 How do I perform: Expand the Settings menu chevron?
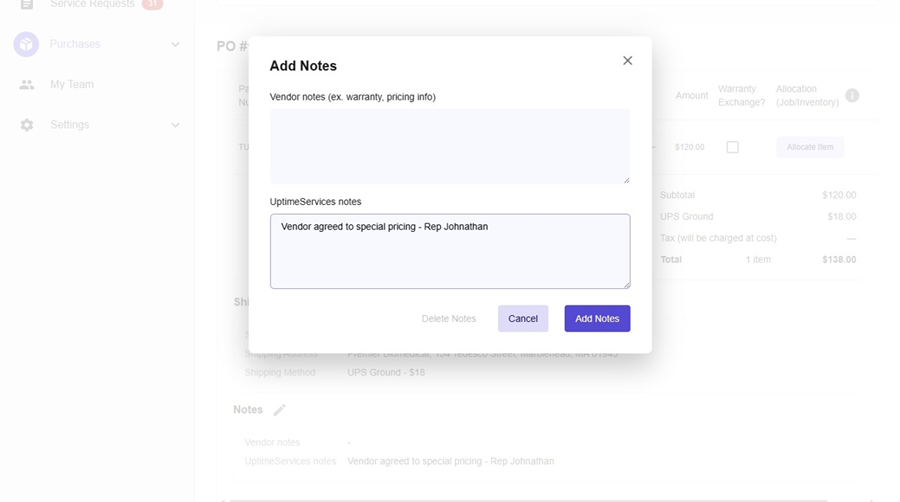[175, 125]
